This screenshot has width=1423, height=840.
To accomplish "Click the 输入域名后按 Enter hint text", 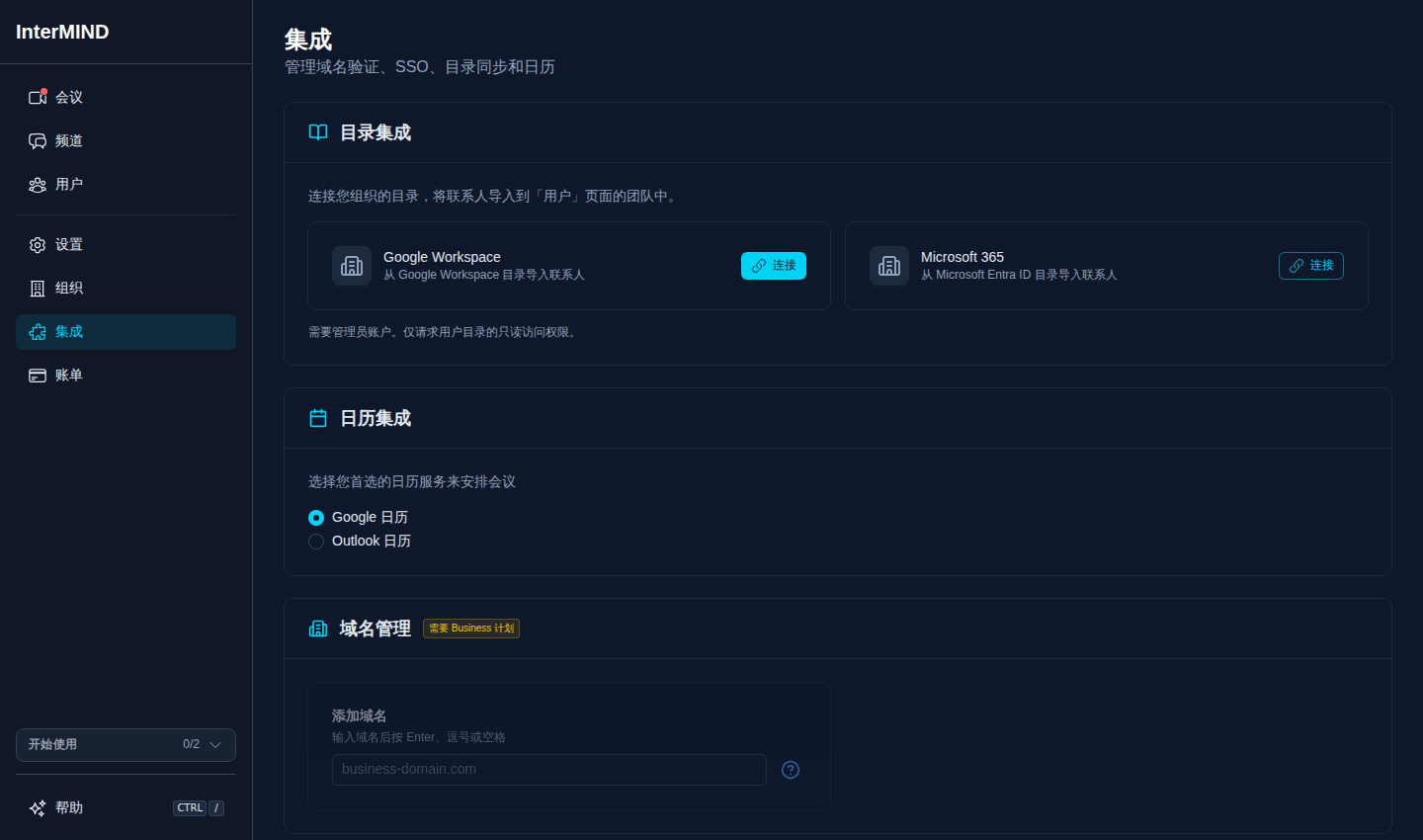I will pyautogui.click(x=419, y=737).
